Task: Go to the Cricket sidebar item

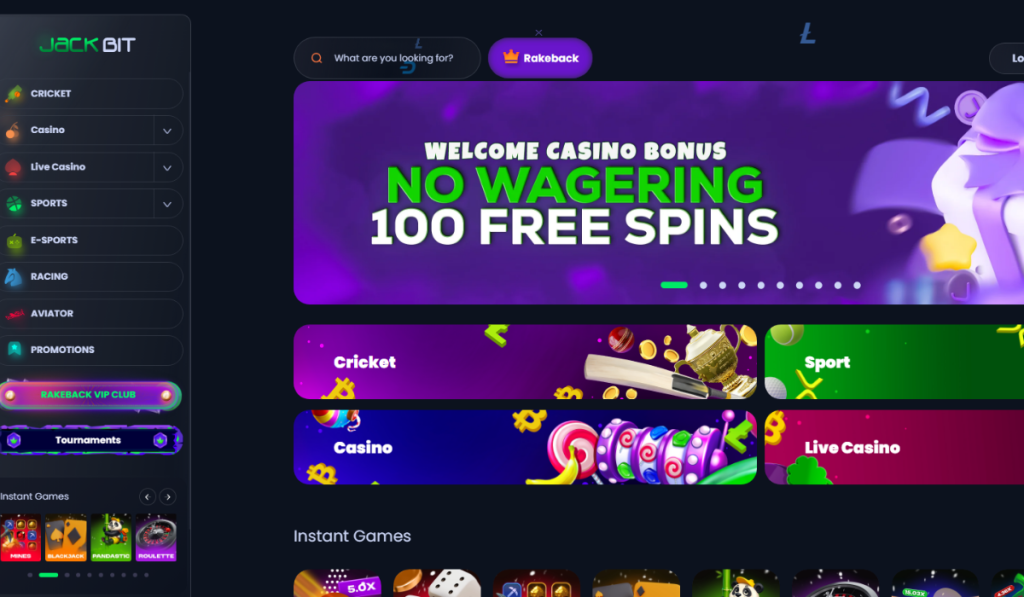Action: click(x=91, y=93)
